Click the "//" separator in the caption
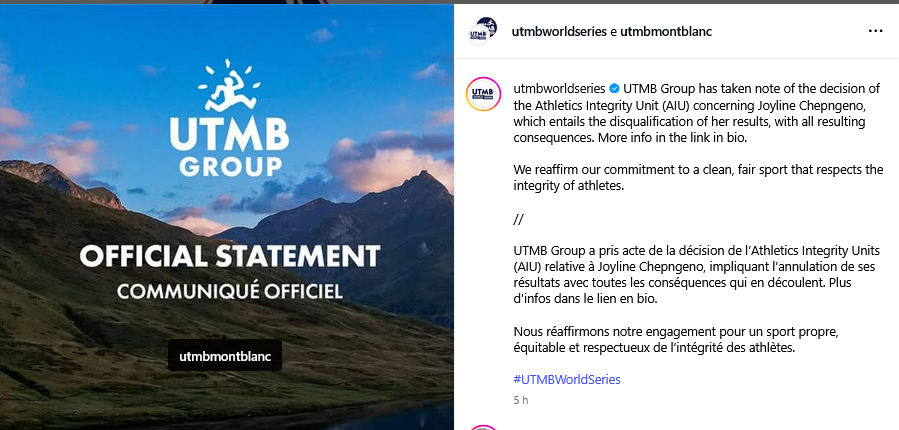The height and width of the screenshot is (430, 899). click(x=518, y=220)
